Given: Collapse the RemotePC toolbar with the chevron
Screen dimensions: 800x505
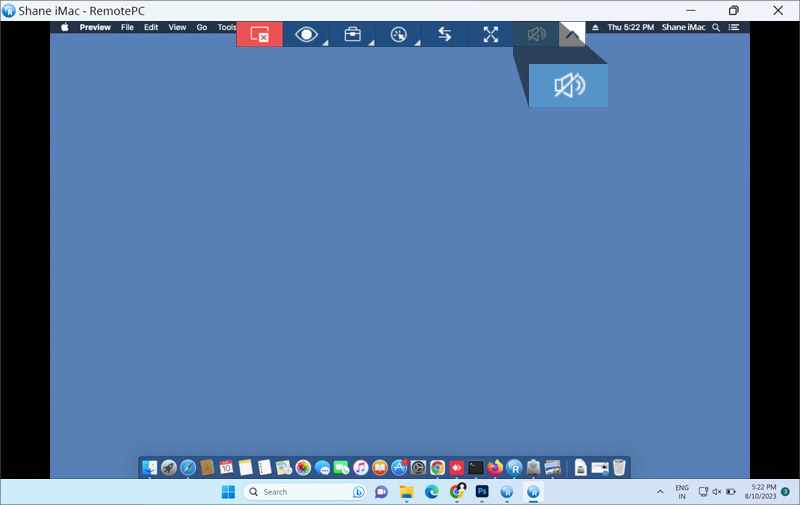Looking at the screenshot, I should [572, 34].
